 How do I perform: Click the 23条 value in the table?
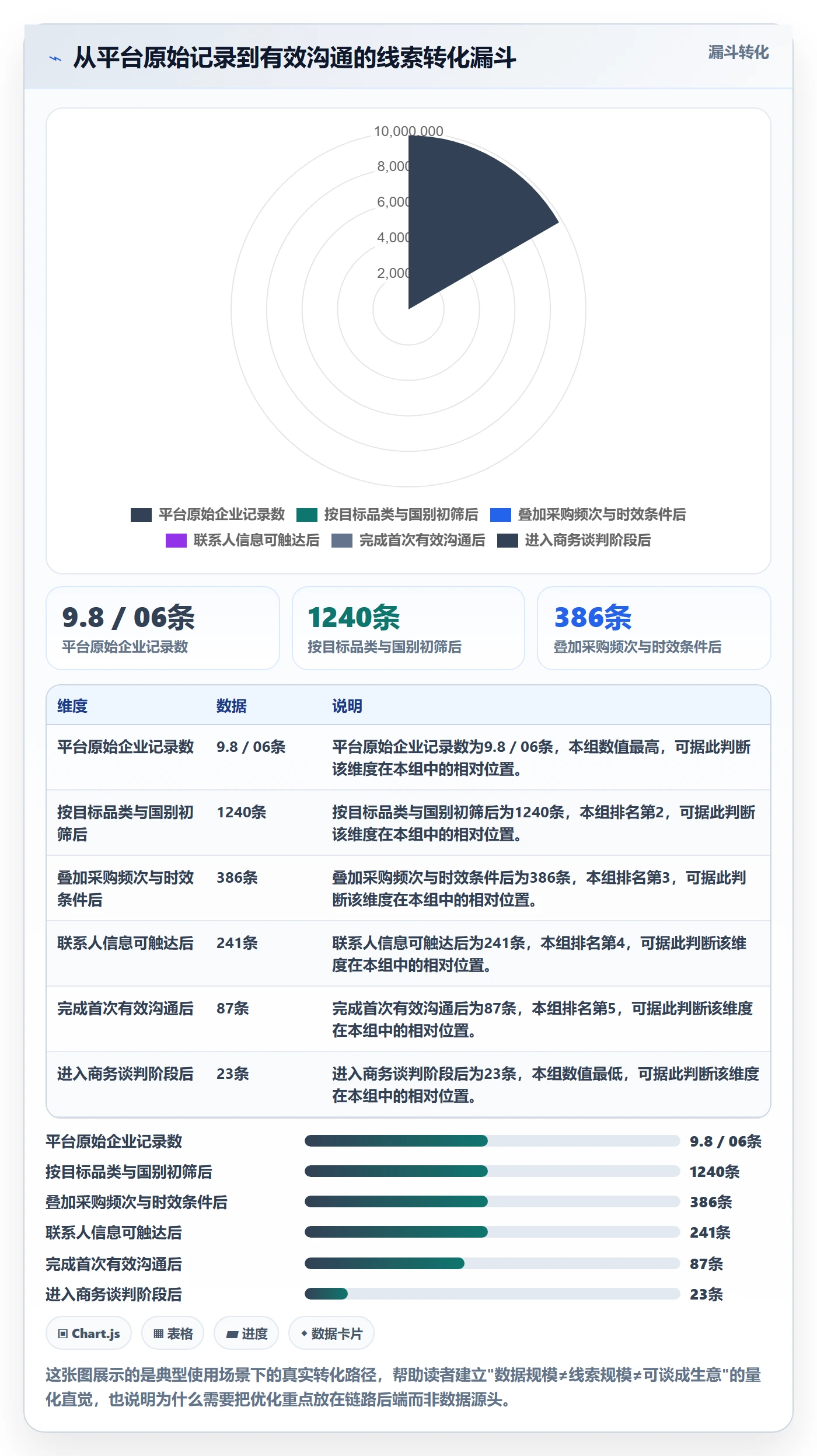[233, 1074]
